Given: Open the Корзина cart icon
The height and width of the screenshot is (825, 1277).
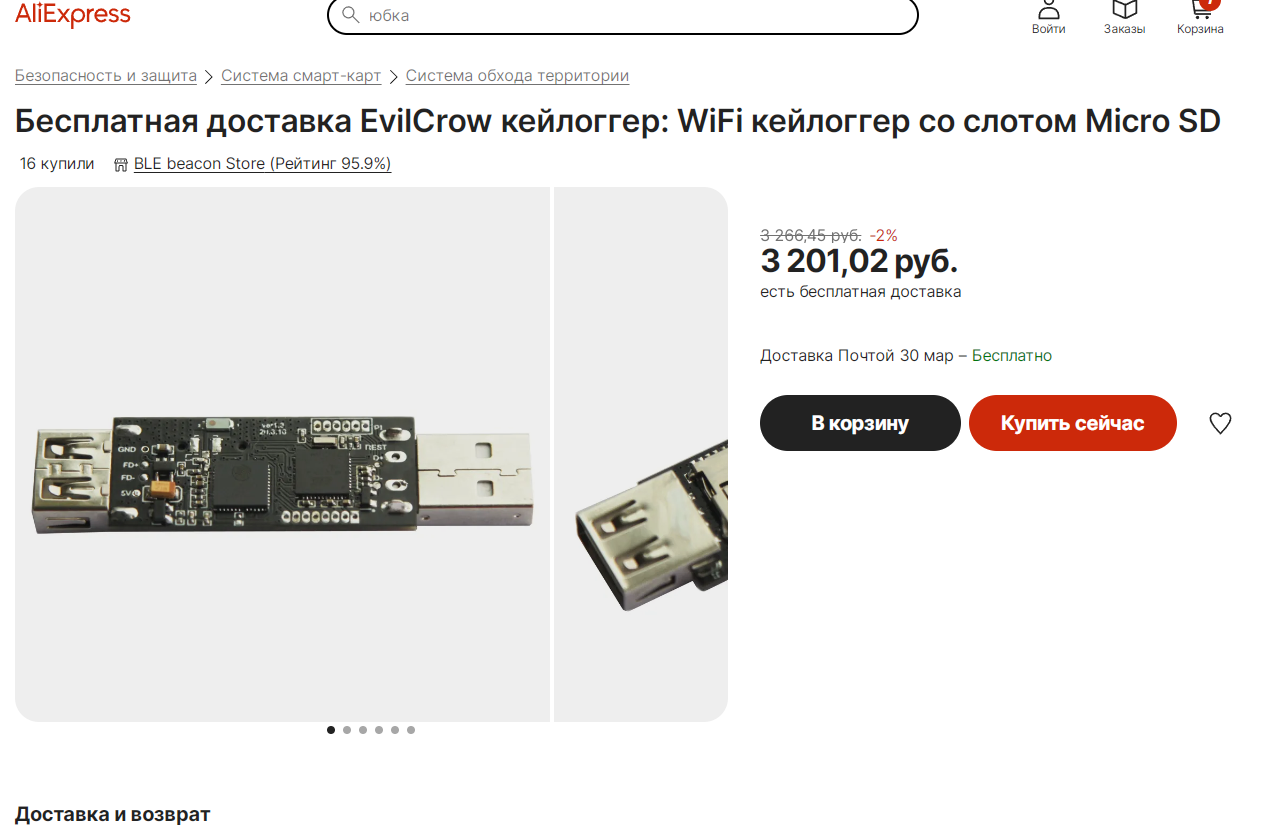Looking at the screenshot, I should (x=1201, y=9).
